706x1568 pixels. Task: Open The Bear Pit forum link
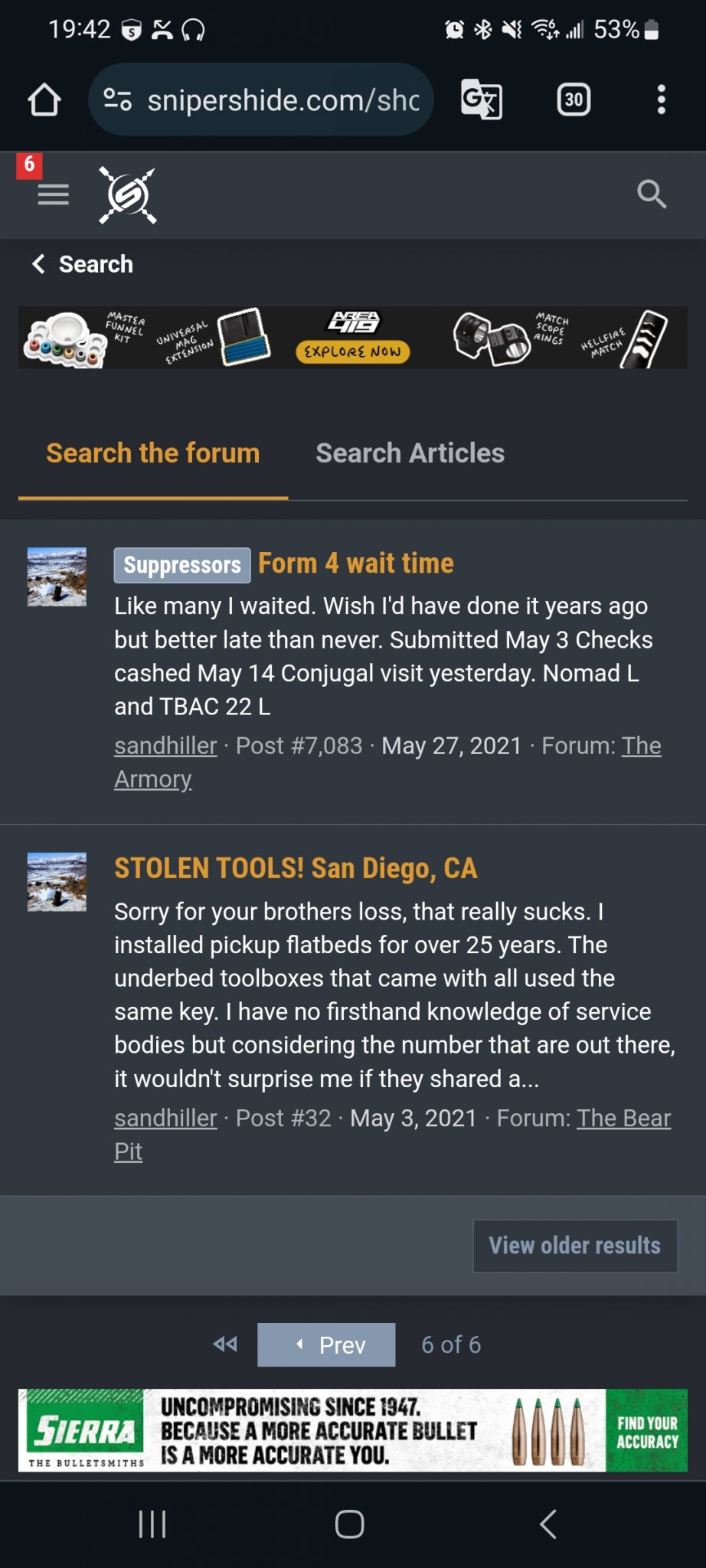(623, 1119)
